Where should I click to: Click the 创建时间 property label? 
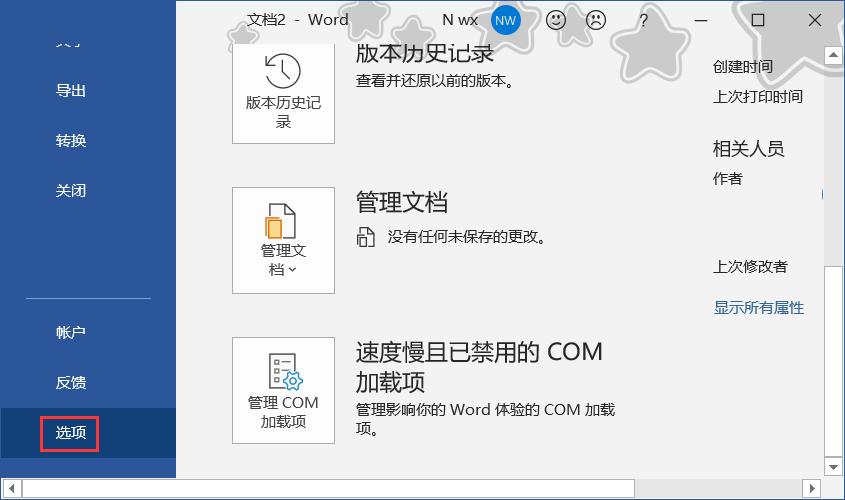pos(743,67)
